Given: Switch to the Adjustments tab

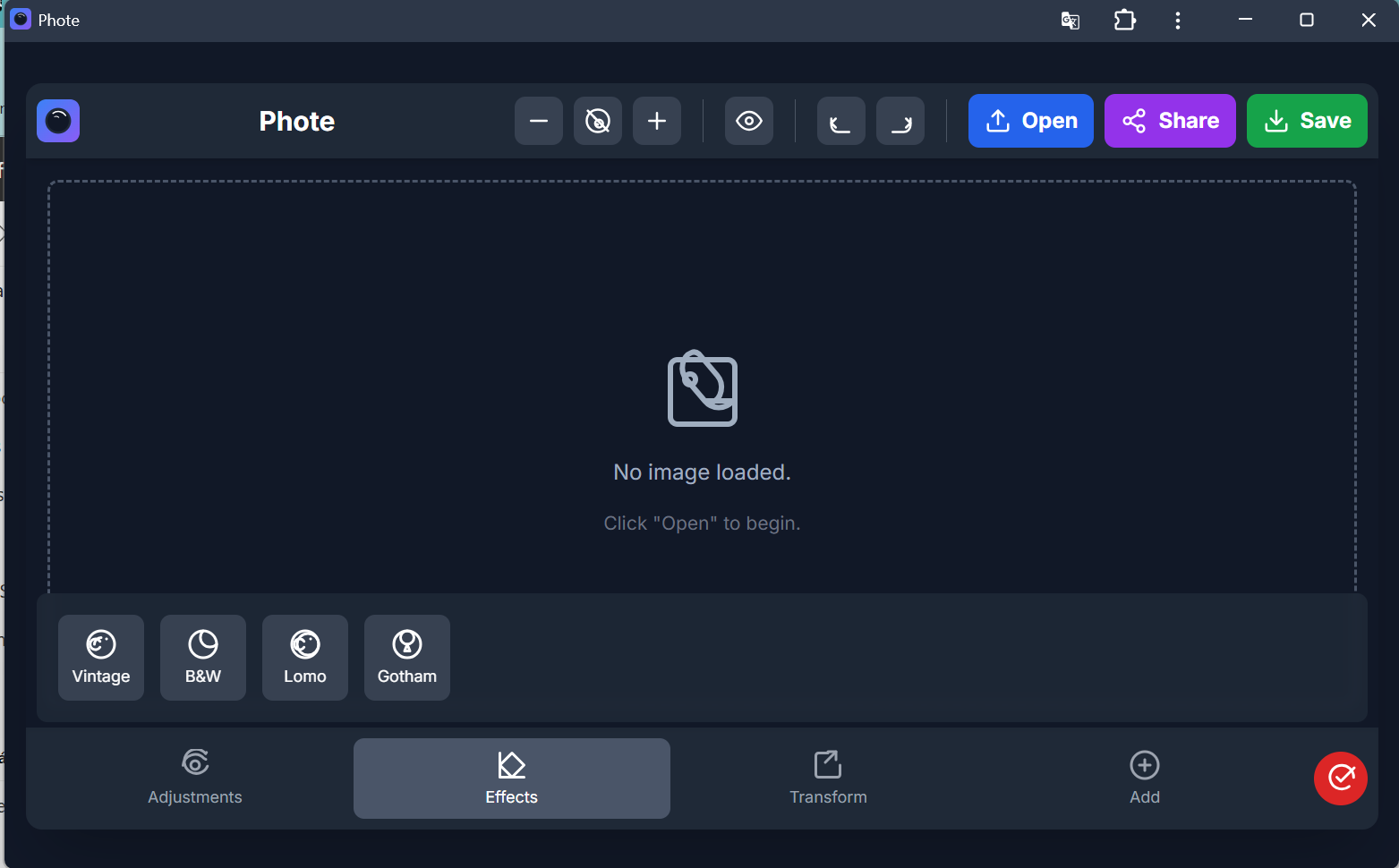Looking at the screenshot, I should click(195, 779).
